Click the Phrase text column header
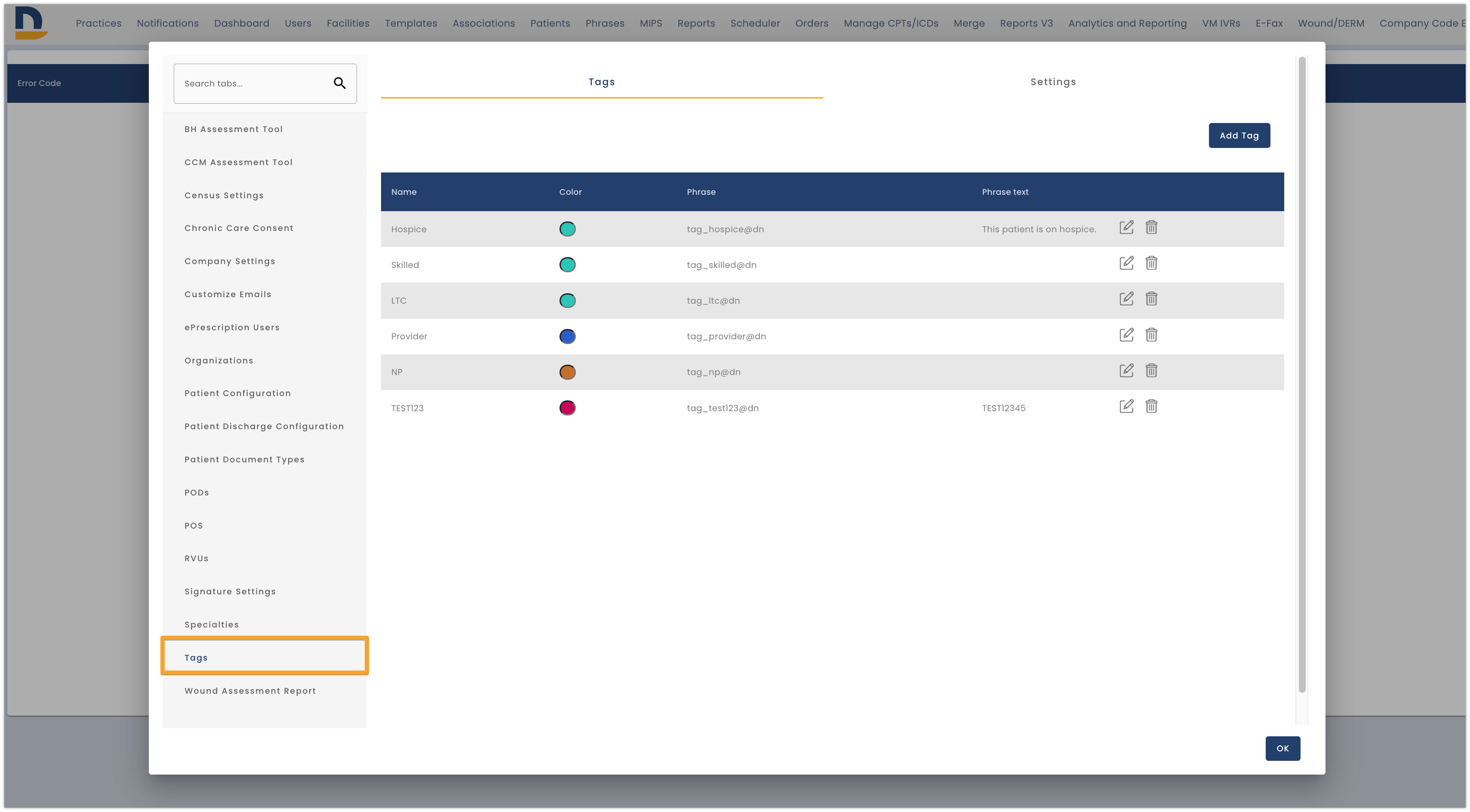Screen dimensions: 1470x812 point(1005,192)
